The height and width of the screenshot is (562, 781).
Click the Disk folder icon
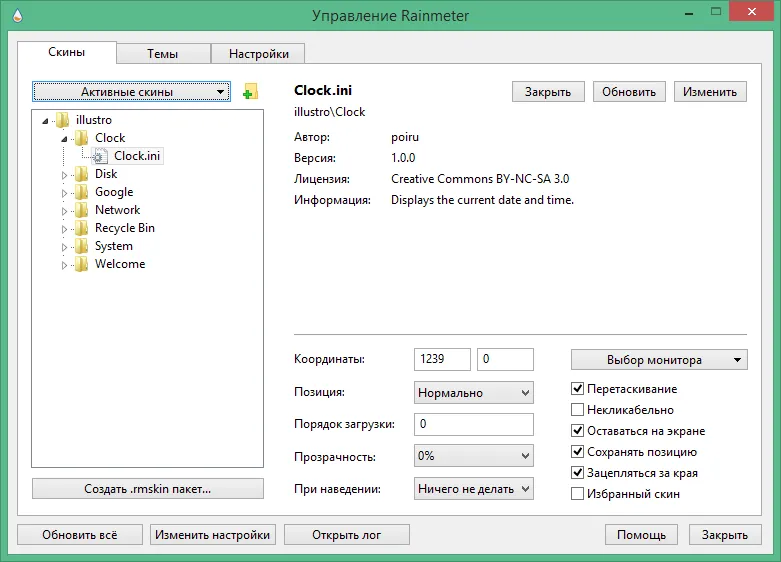coord(82,174)
